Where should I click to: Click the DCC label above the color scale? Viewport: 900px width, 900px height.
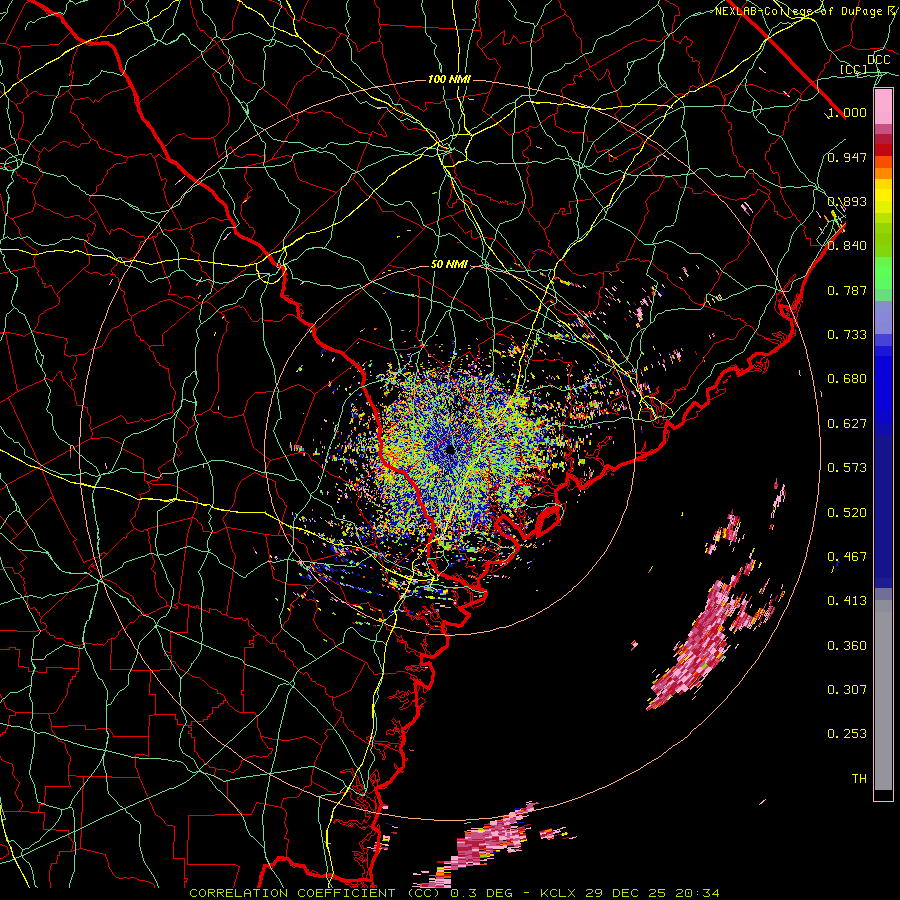coord(878,59)
